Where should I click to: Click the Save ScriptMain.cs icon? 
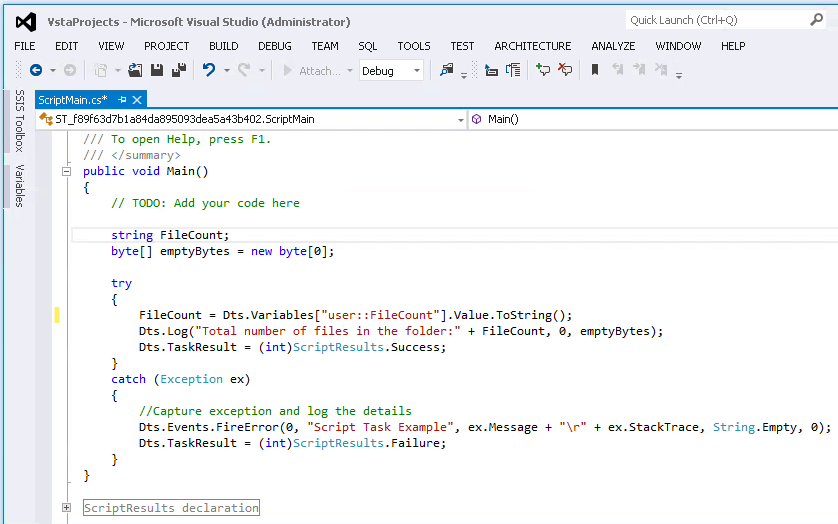pyautogui.click(x=157, y=70)
